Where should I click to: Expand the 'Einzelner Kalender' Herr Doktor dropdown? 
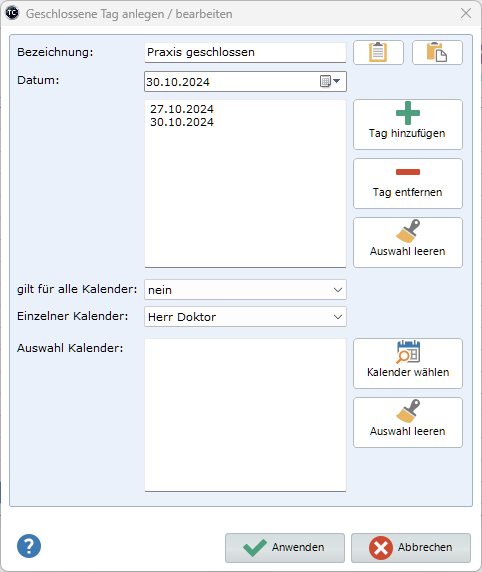click(338, 317)
